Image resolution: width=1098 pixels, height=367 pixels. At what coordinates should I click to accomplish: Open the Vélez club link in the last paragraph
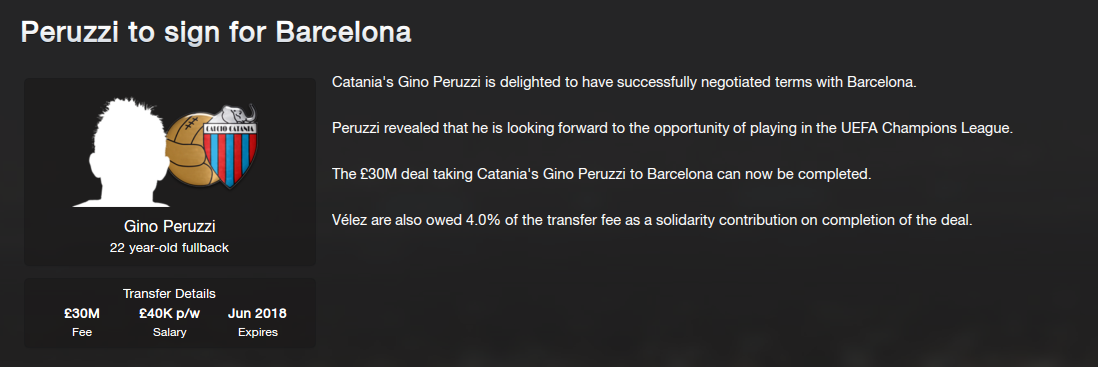click(x=349, y=221)
